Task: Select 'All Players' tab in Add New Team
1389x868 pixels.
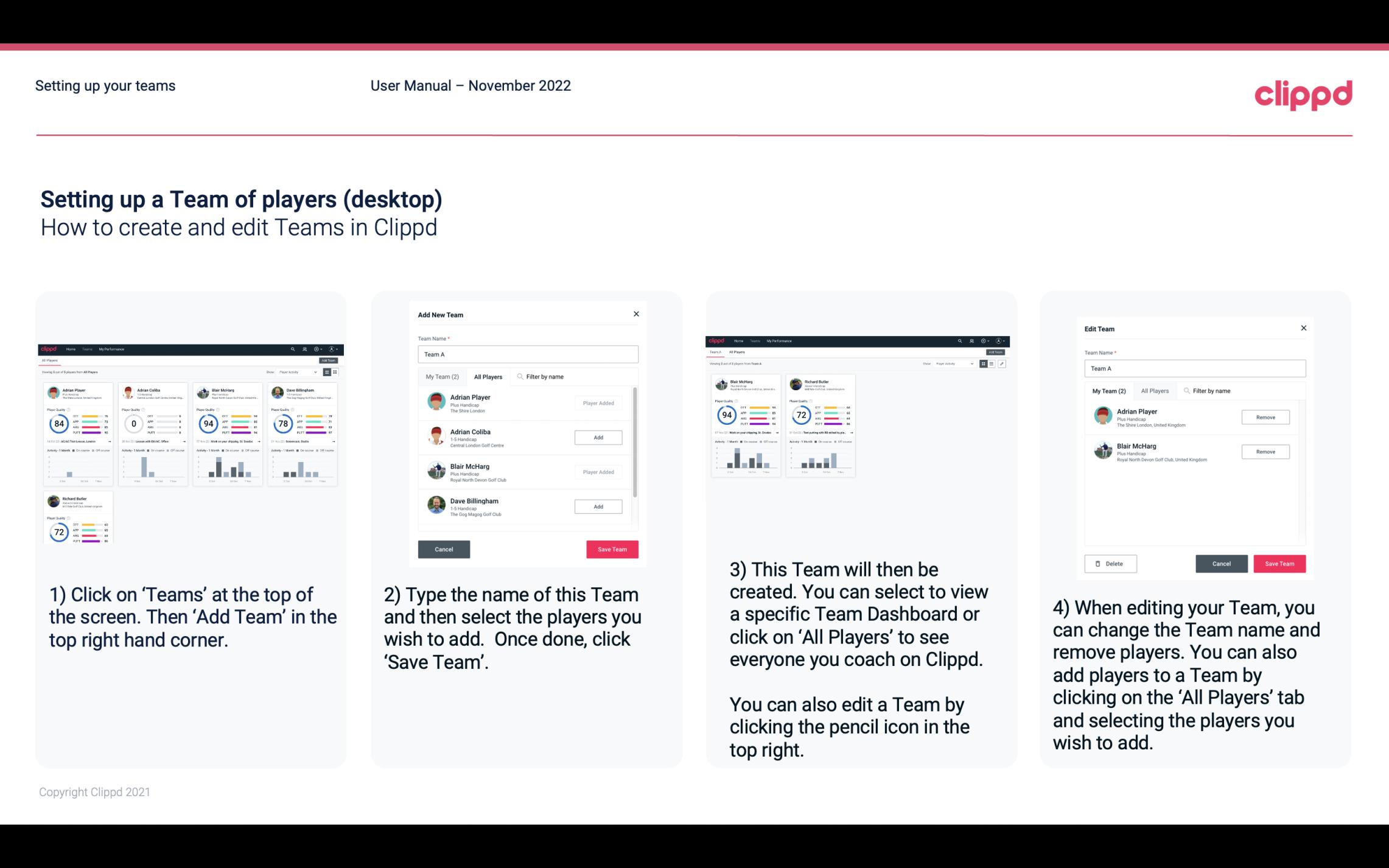Action: click(x=488, y=376)
